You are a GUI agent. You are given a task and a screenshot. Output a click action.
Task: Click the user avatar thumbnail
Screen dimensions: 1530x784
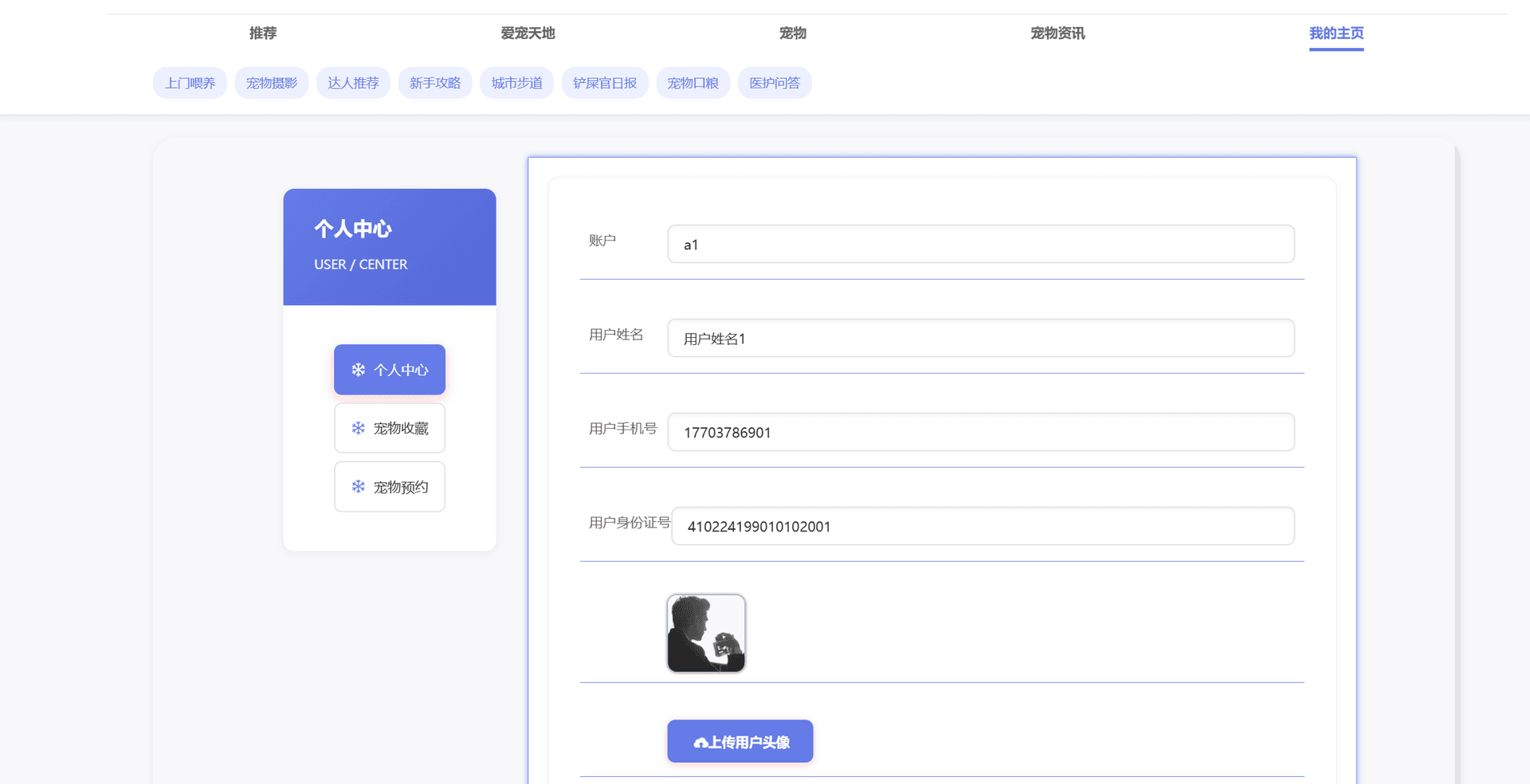pos(706,633)
